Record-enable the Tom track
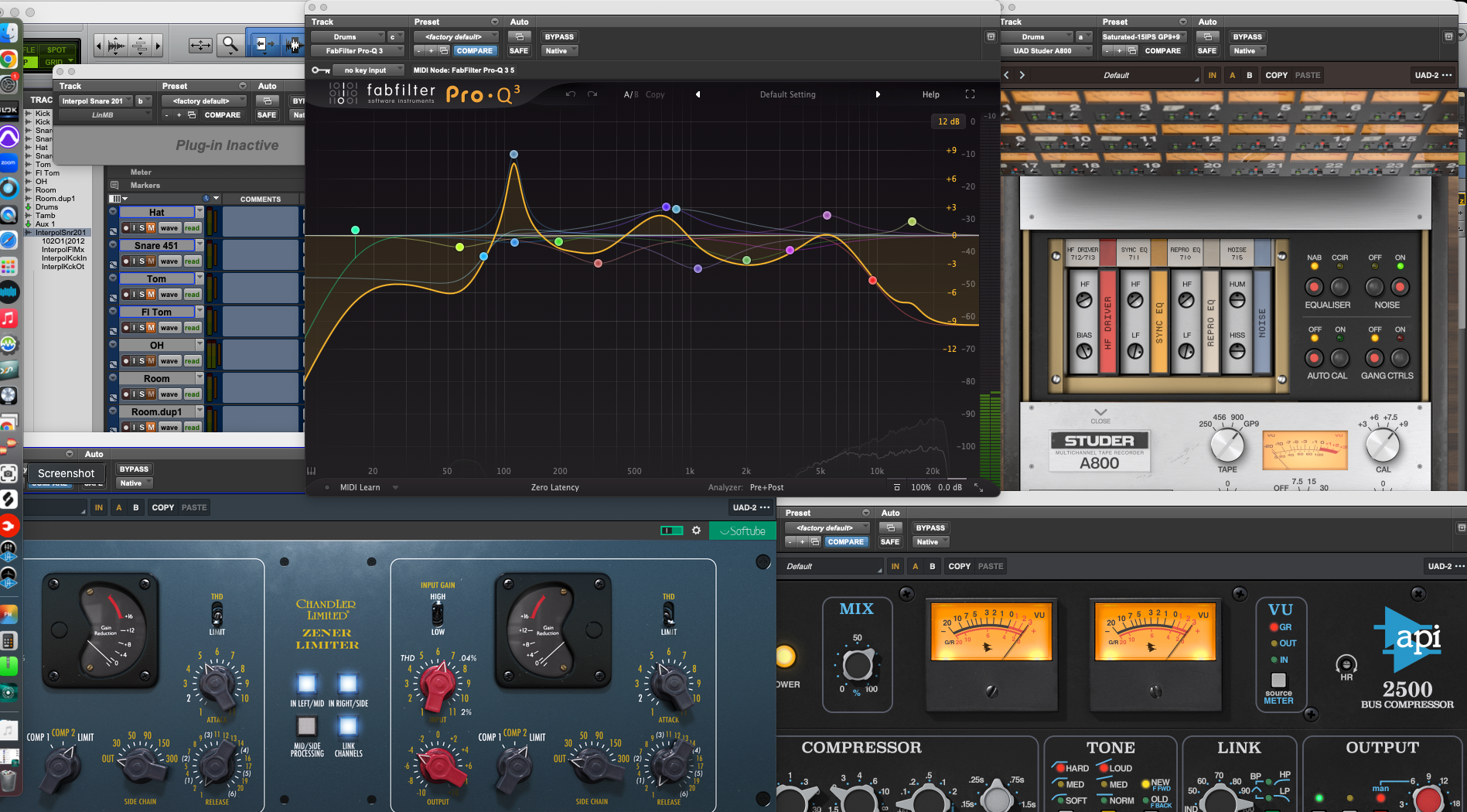Viewport: 1467px width, 812px height. coord(125,295)
